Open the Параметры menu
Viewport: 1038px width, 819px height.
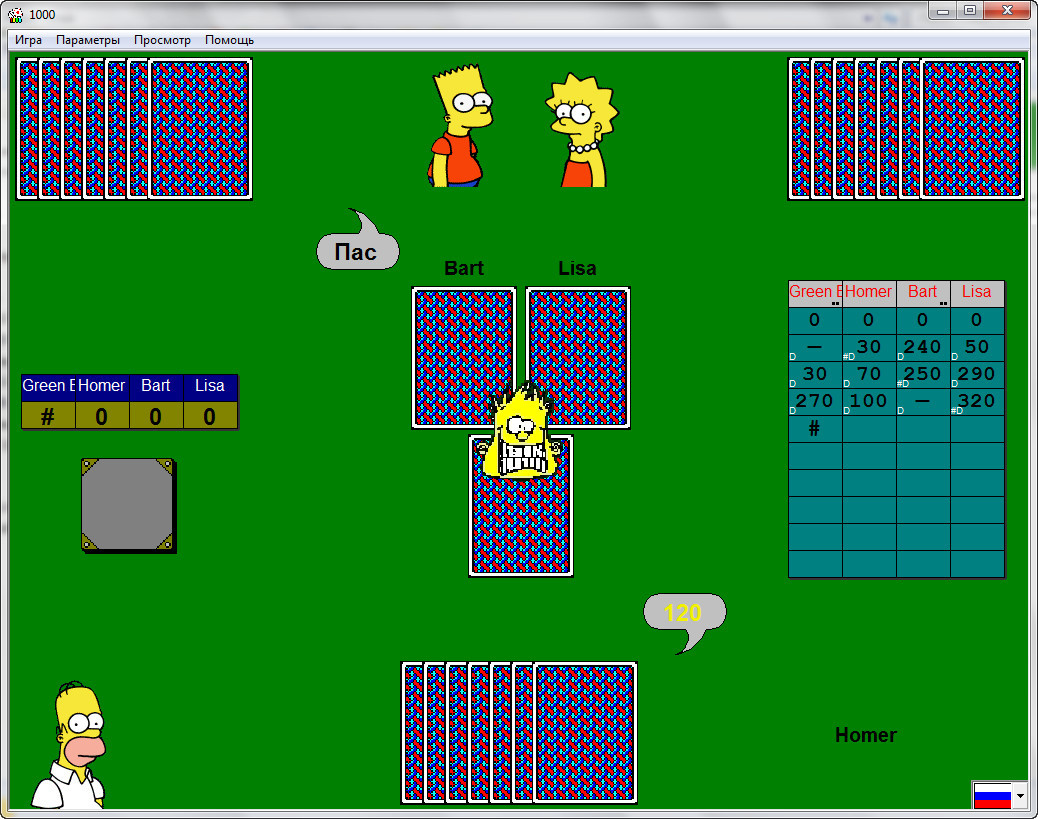pyautogui.click(x=88, y=40)
